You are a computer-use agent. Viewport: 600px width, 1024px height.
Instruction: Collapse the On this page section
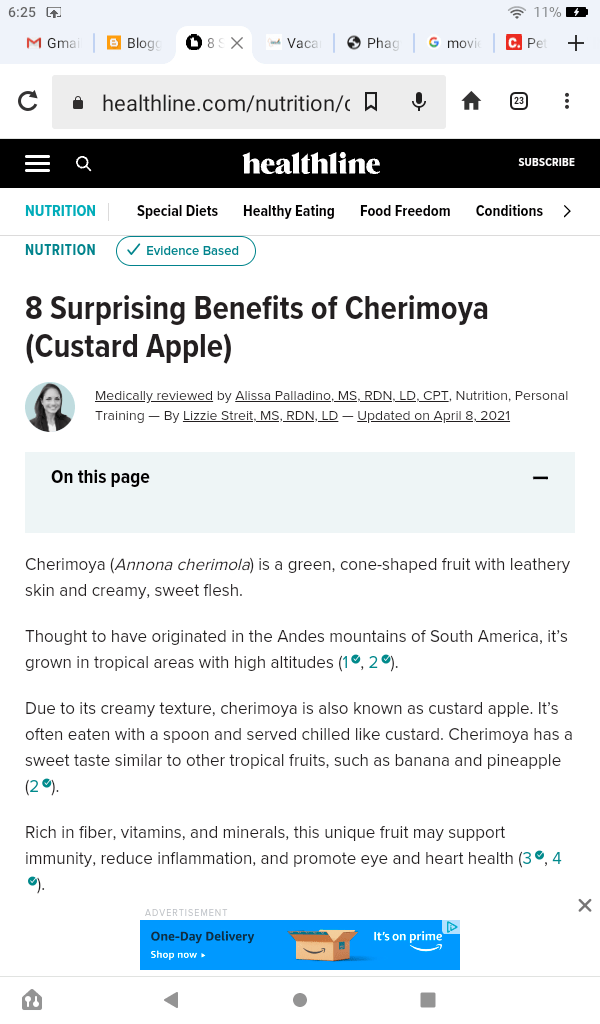click(x=540, y=478)
